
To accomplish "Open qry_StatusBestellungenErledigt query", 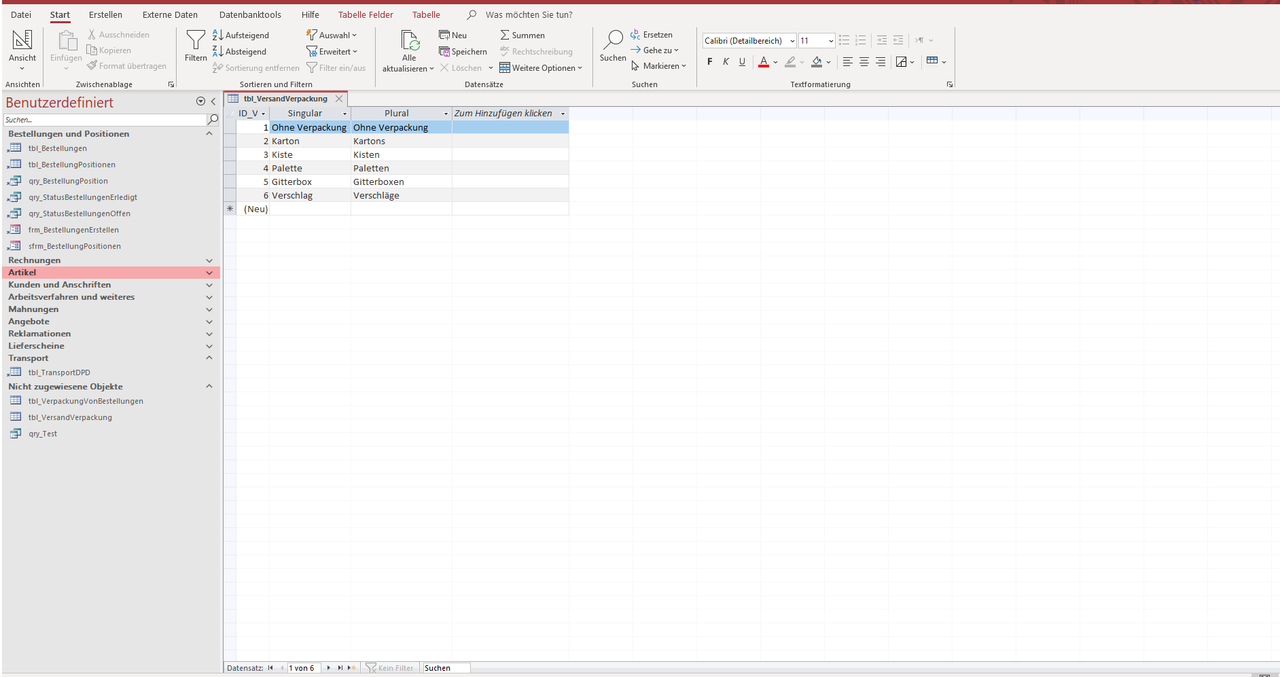I will click(83, 197).
